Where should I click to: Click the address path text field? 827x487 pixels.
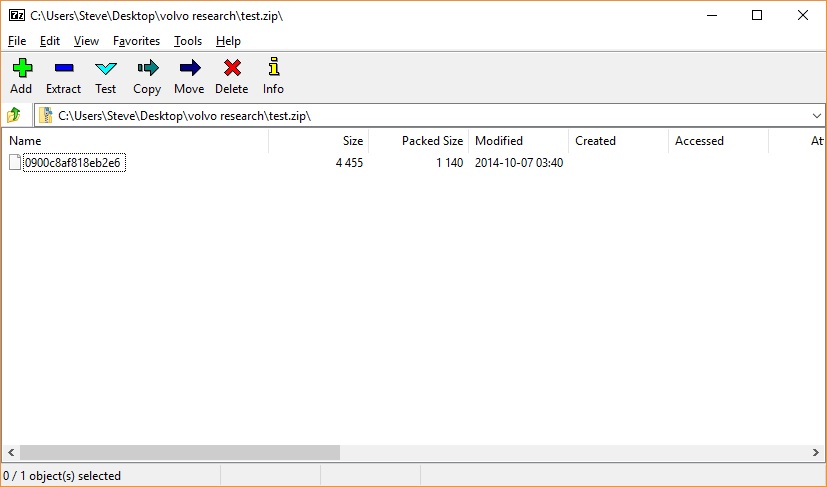pos(431,116)
